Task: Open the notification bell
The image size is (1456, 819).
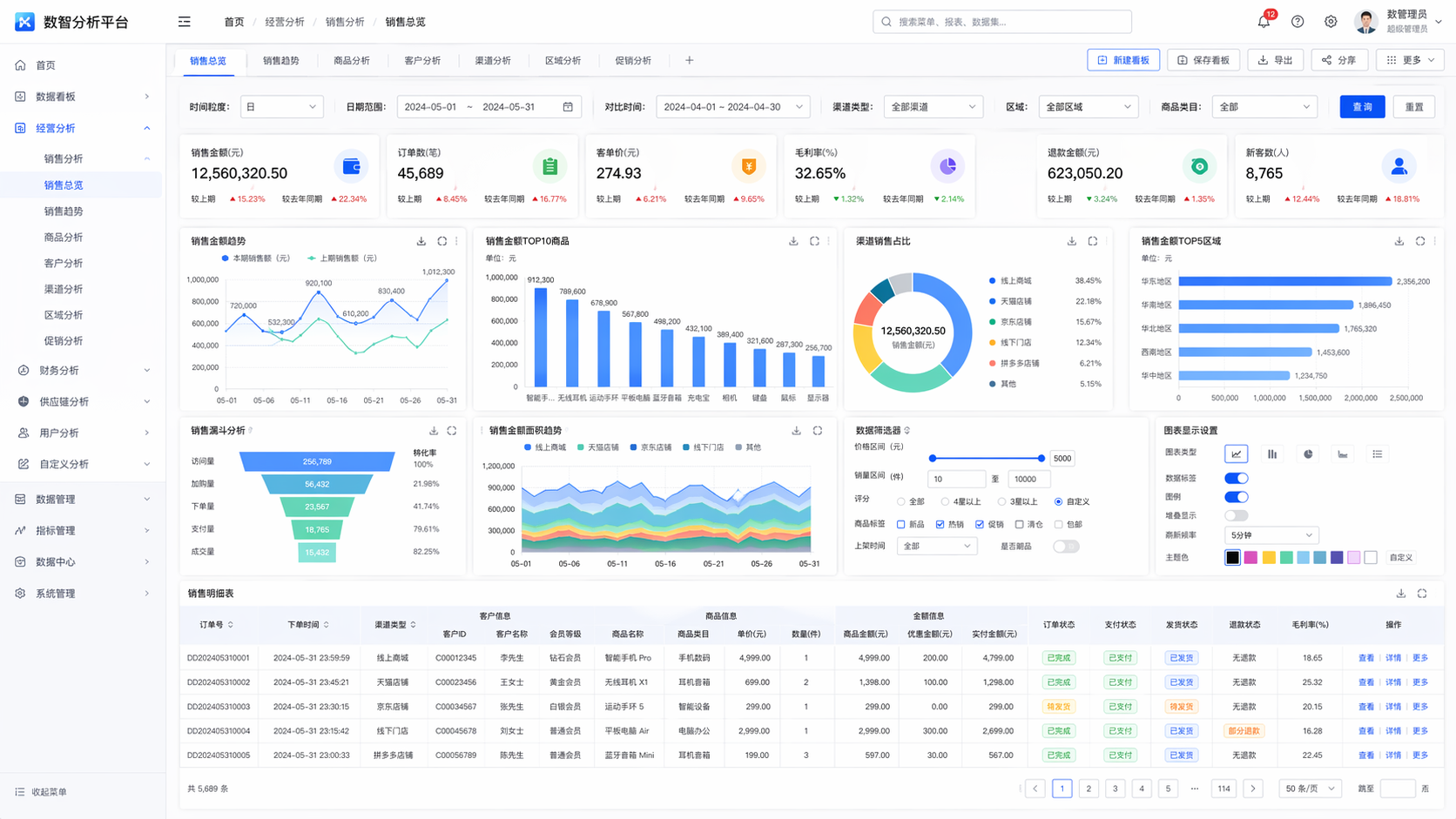Action: [1264, 22]
